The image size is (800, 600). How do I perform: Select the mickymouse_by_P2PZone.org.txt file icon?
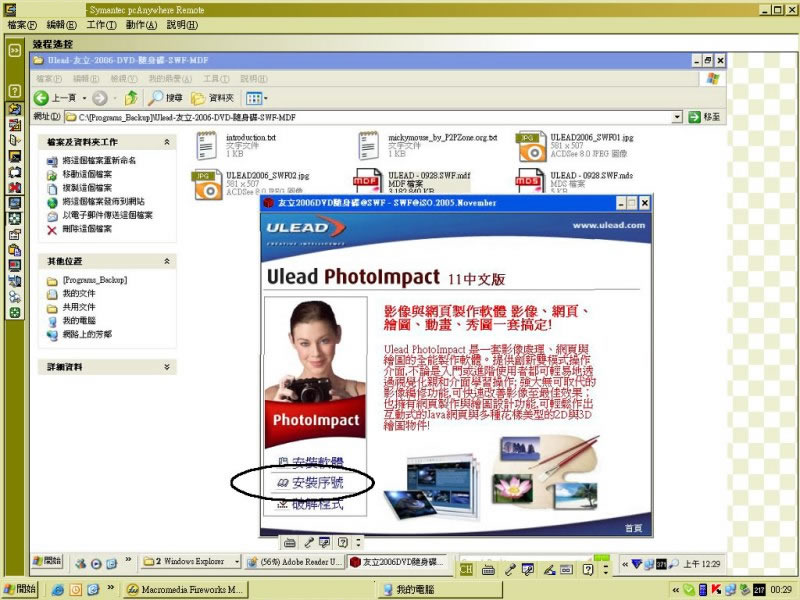(x=369, y=145)
